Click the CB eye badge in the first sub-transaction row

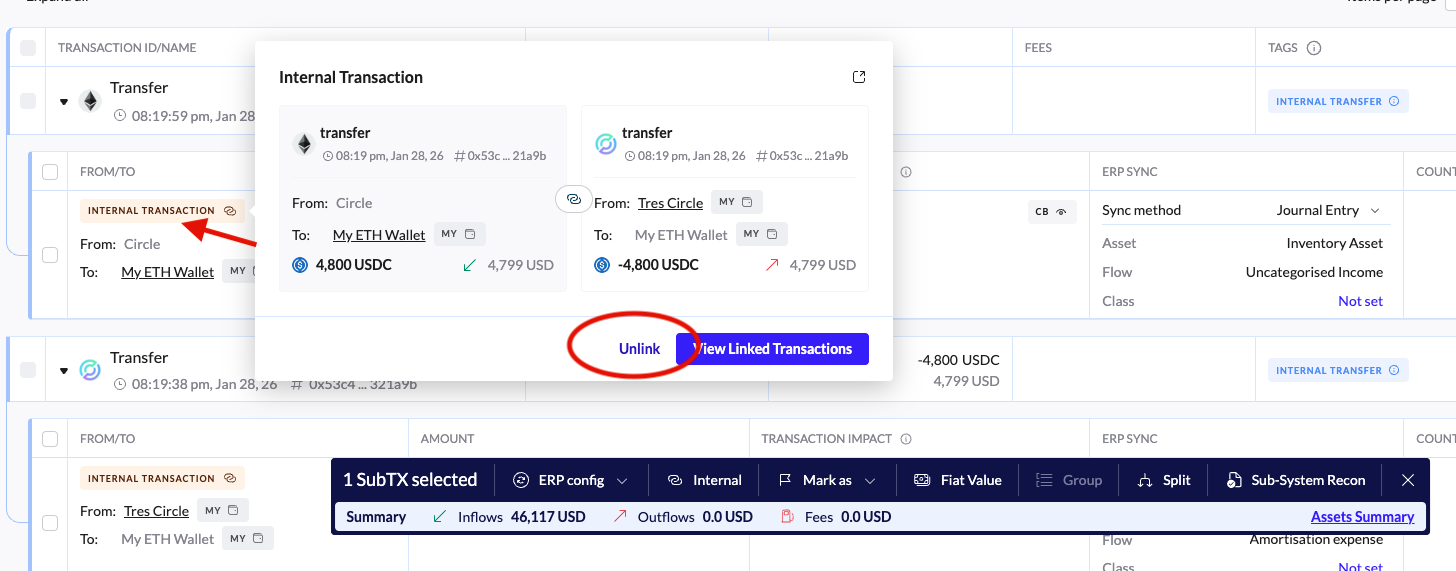coord(1052,212)
